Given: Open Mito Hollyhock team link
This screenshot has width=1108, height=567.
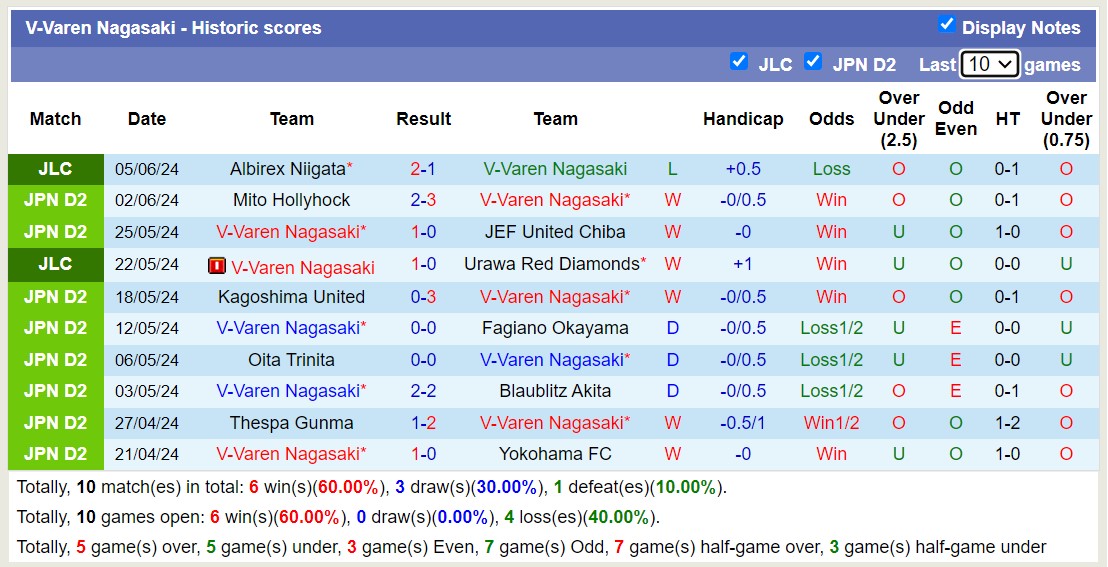Looking at the screenshot, I should pyautogui.click(x=291, y=200).
